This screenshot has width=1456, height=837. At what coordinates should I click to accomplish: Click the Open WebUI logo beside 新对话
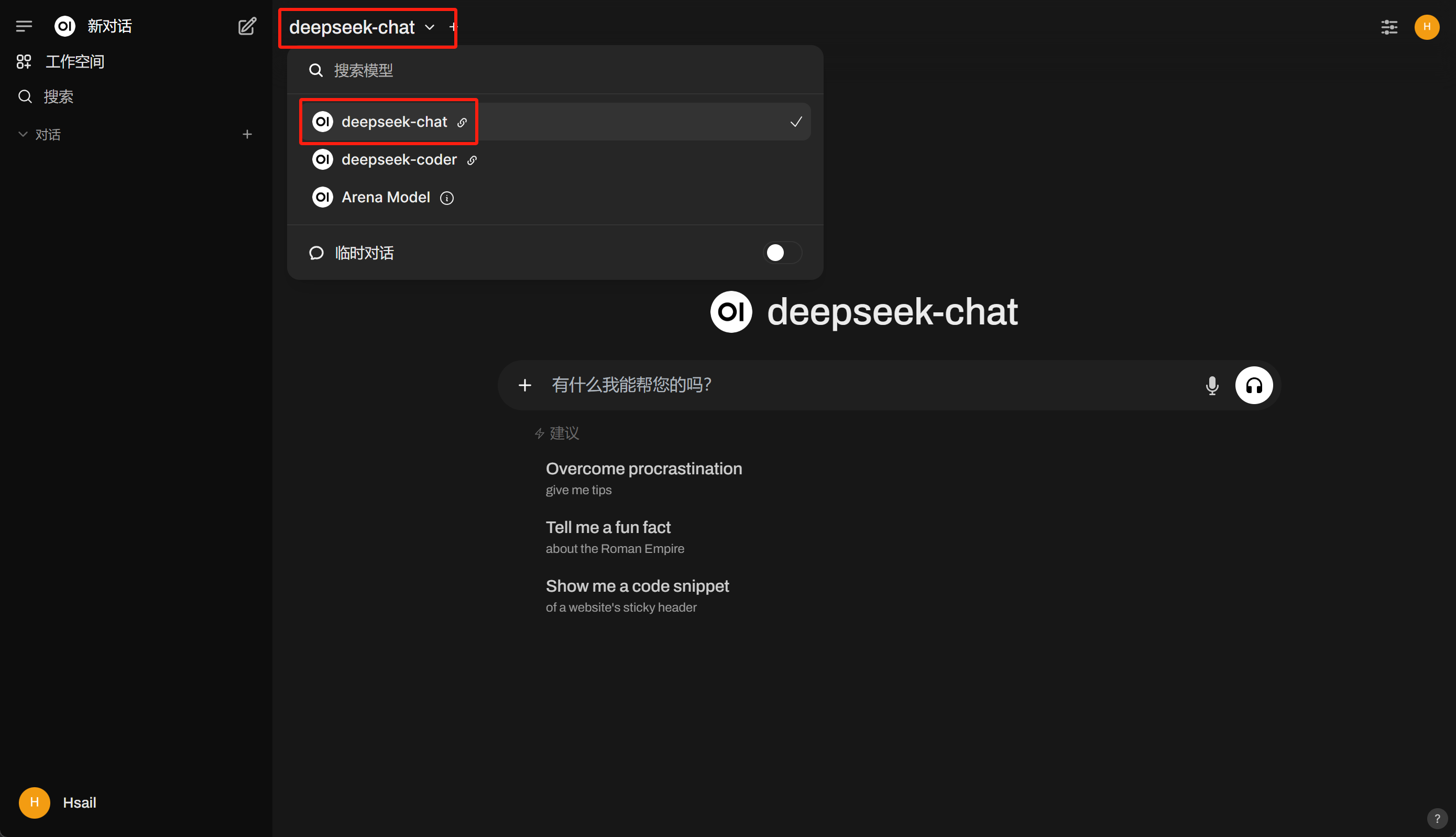[x=65, y=26]
